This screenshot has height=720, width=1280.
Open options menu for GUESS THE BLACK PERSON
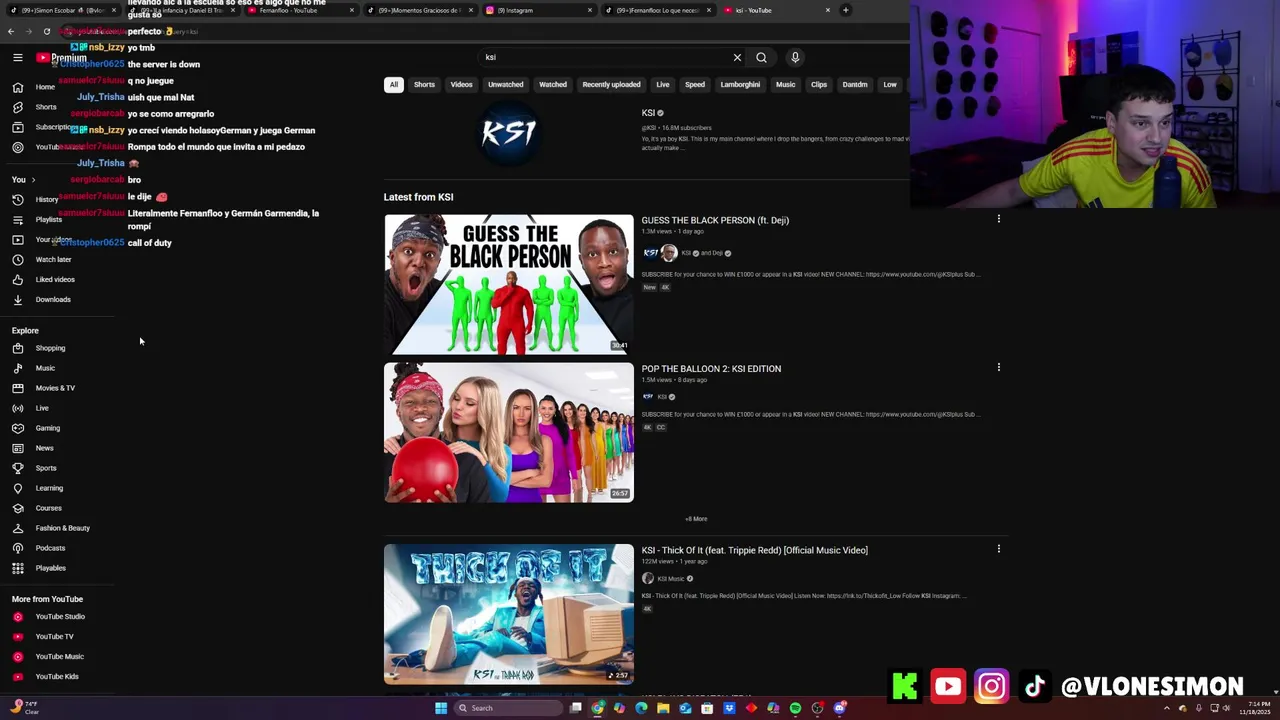pos(998,219)
